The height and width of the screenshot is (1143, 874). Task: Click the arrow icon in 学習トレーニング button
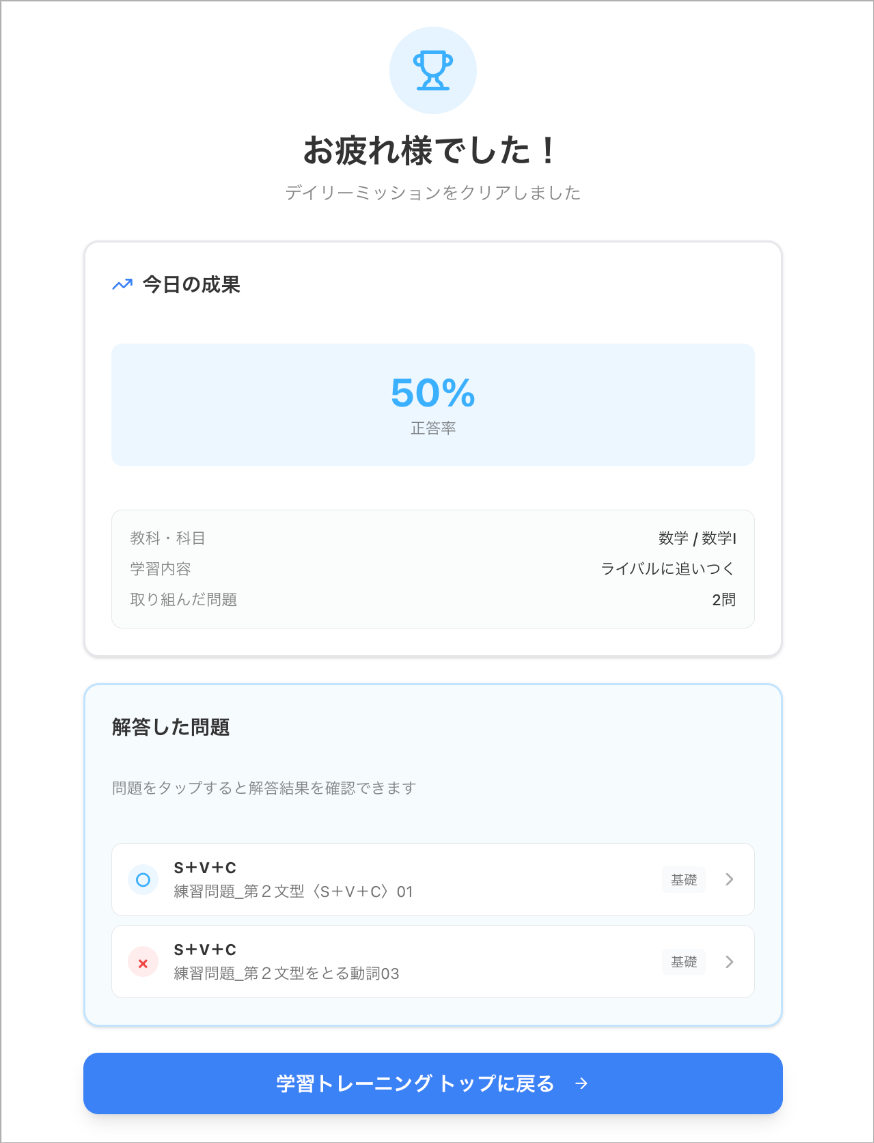[x=581, y=1084]
